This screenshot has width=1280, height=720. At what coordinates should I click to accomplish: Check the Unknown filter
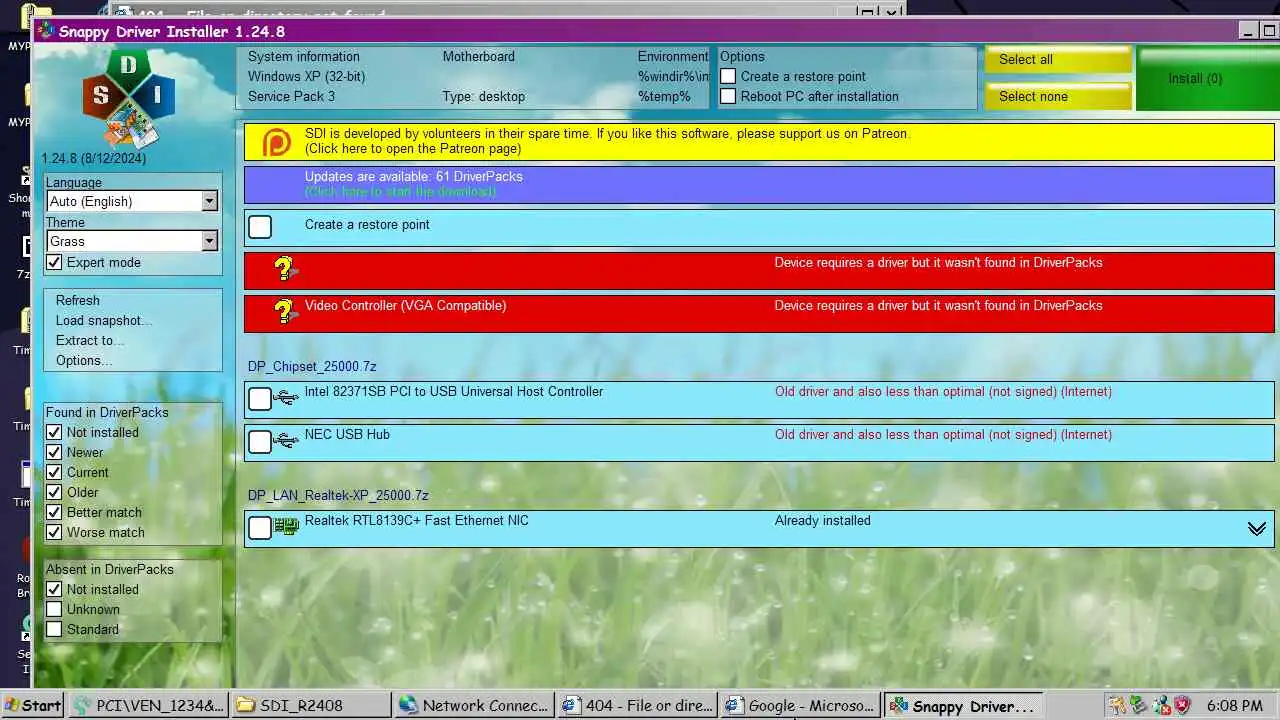pyautogui.click(x=54, y=609)
